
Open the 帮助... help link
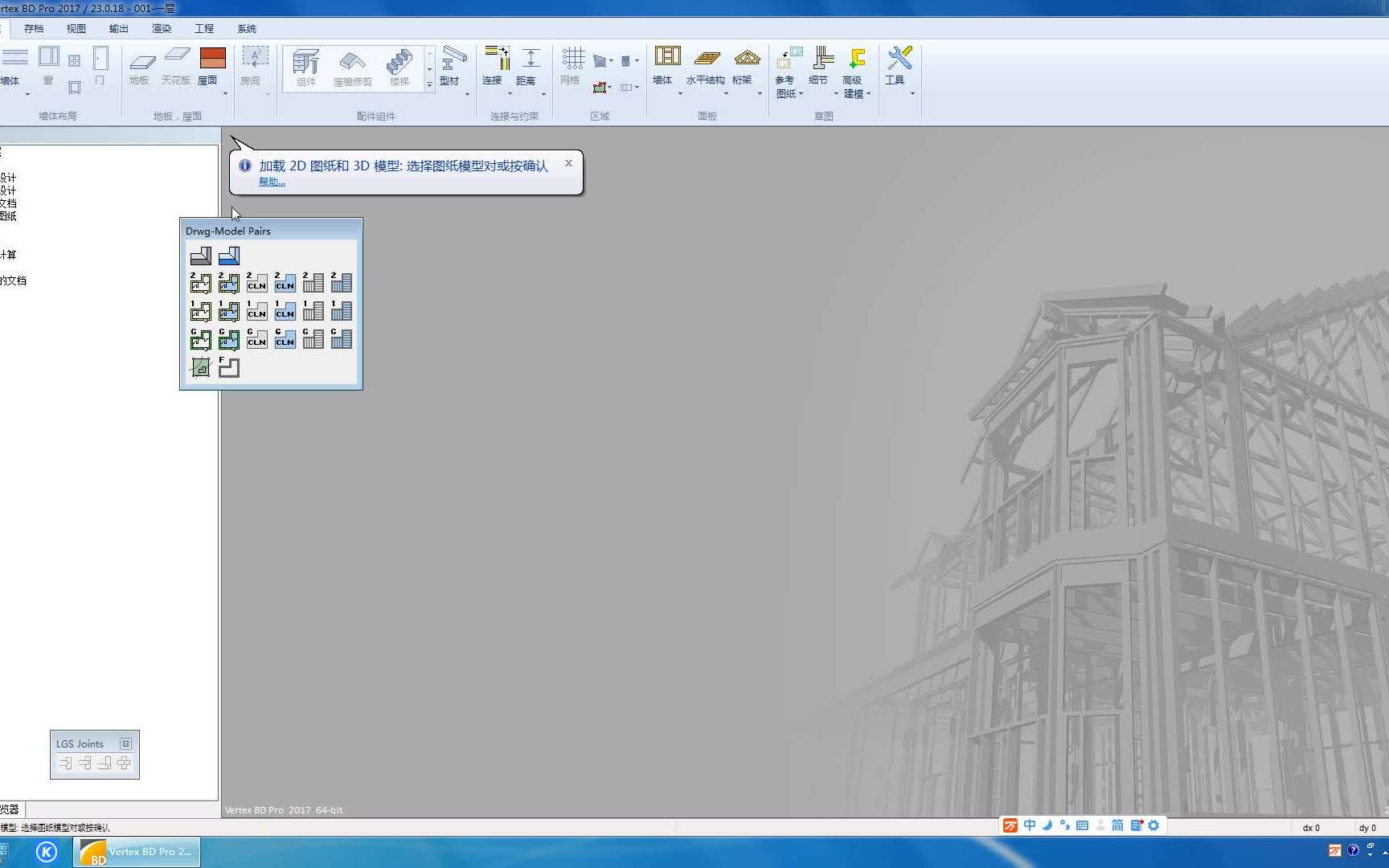[272, 182]
